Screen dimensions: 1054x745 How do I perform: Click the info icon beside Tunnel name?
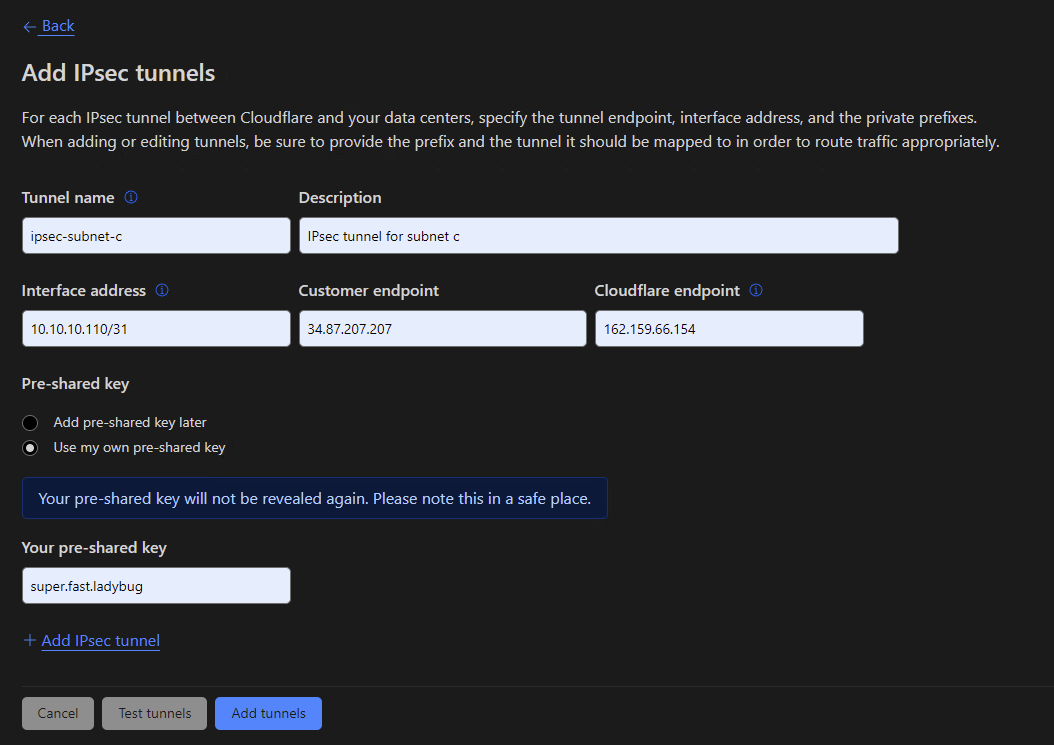pos(131,198)
